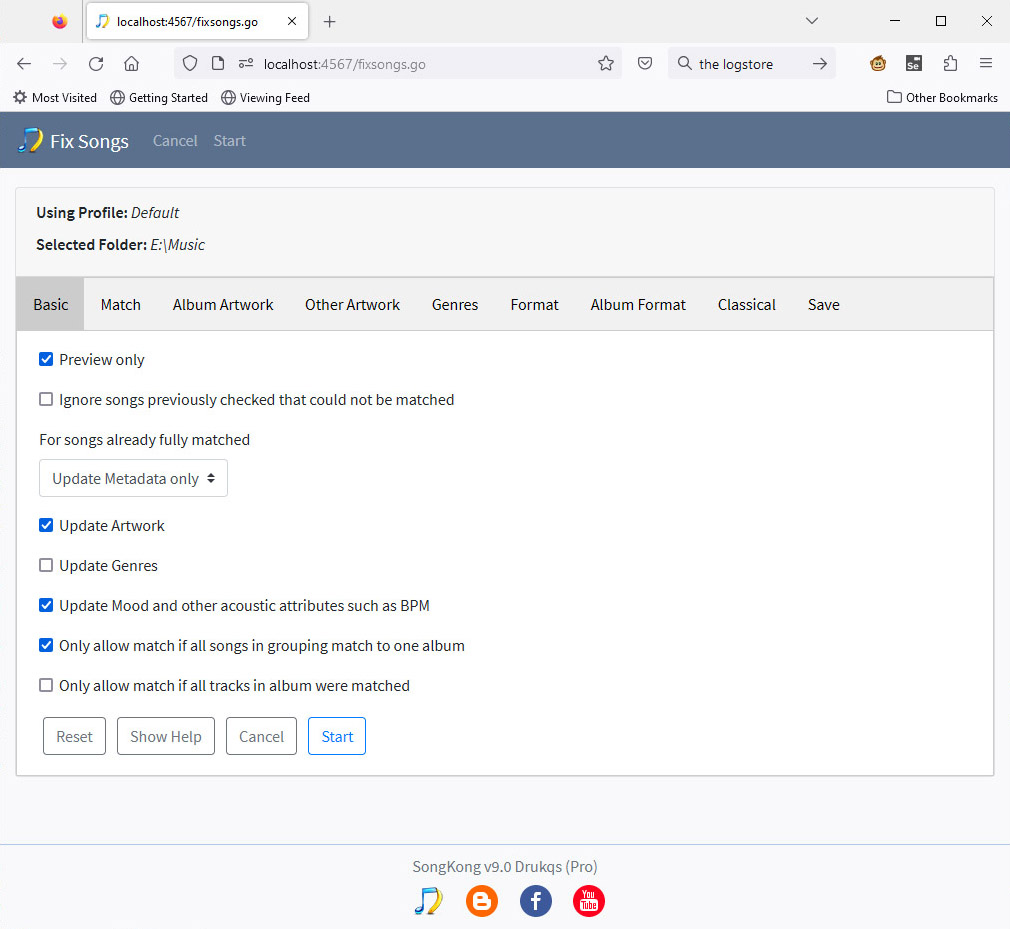Click the Fix Songs header title
This screenshot has height=929, width=1010.
coord(90,141)
